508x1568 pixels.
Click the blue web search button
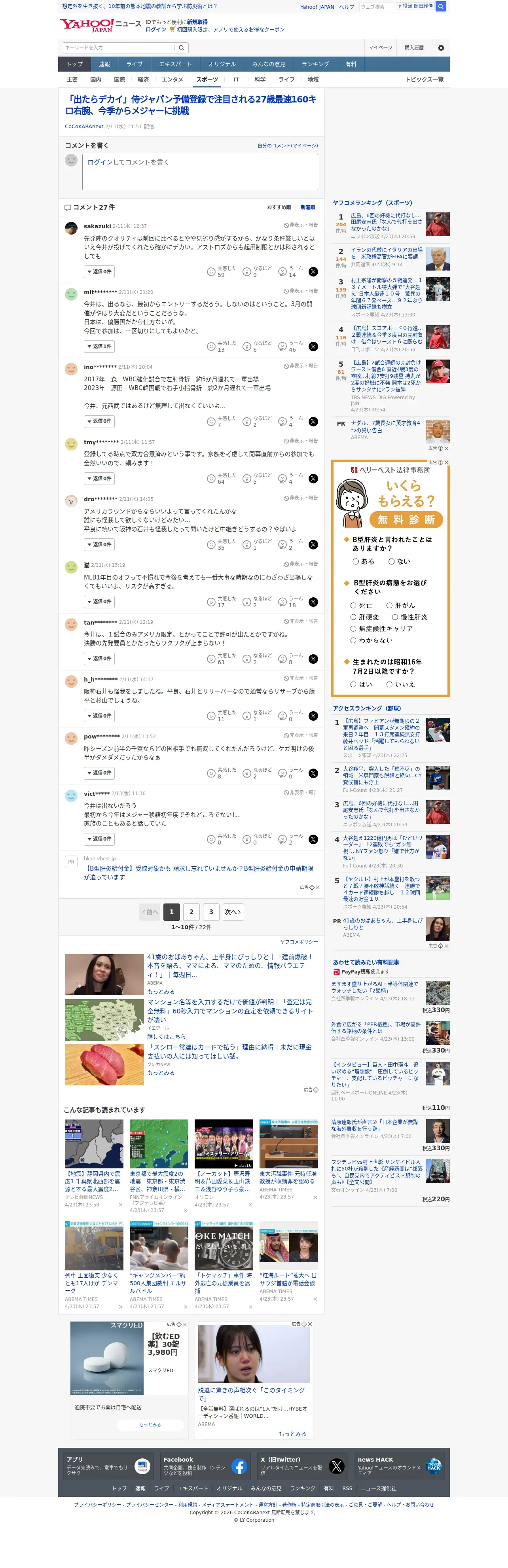click(x=441, y=6)
